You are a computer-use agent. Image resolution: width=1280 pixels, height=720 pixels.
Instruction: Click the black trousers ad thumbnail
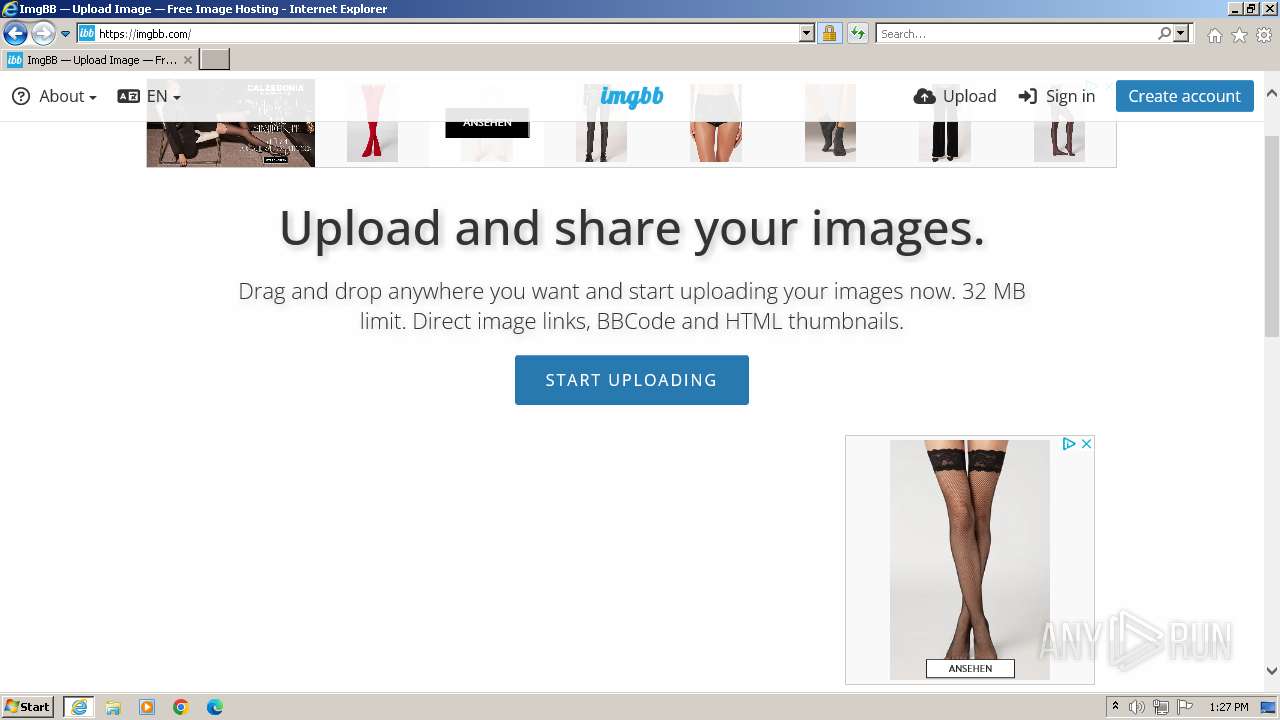point(945,123)
